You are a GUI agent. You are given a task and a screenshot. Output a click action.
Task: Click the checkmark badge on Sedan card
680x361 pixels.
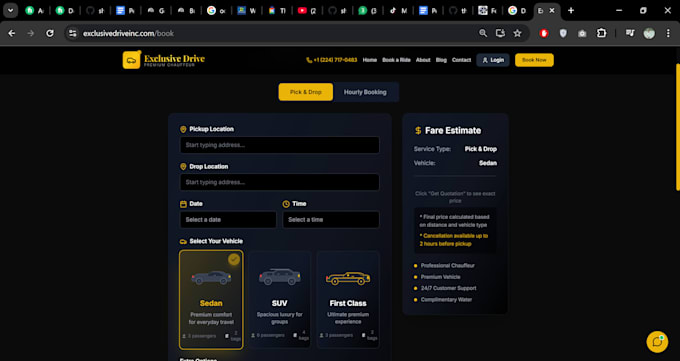(234, 259)
